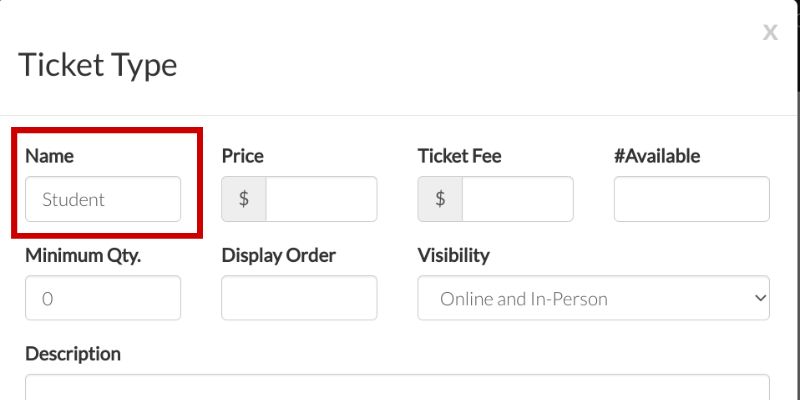Image resolution: width=800 pixels, height=400 pixels.
Task: Click the Price label text
Action: click(243, 156)
